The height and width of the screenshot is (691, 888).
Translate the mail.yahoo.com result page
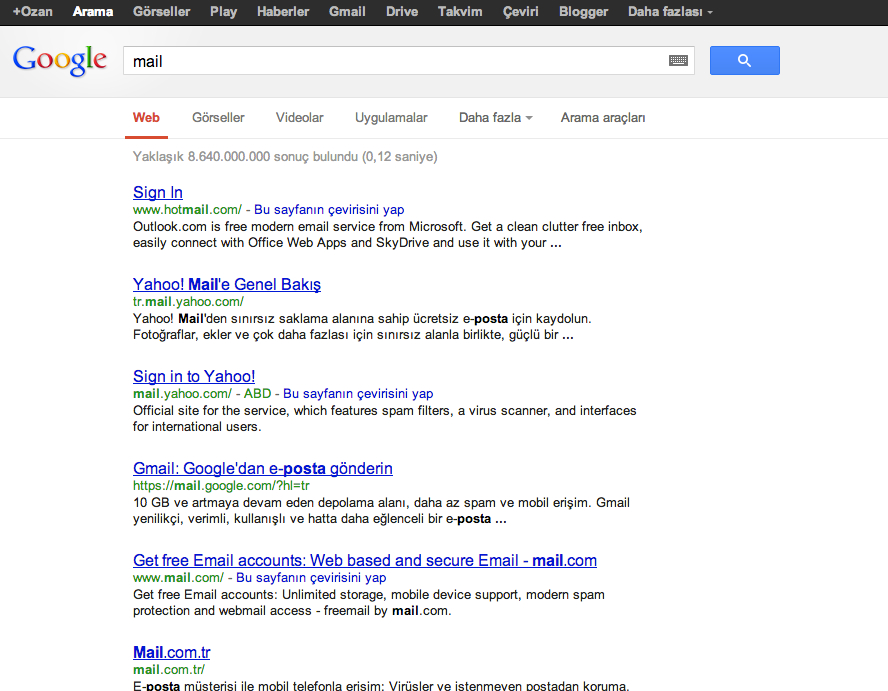coord(358,394)
